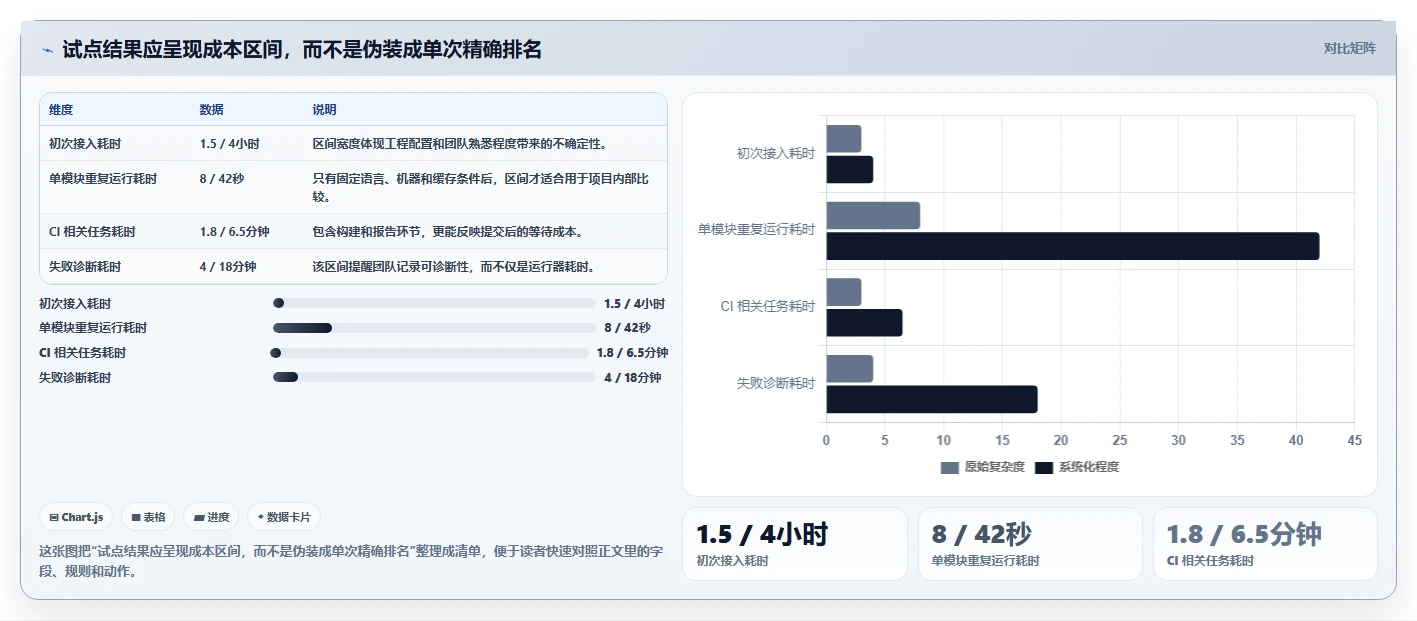
Task: Click the 系统化程度 legend color box
Action: pyautogui.click(x=1043, y=467)
